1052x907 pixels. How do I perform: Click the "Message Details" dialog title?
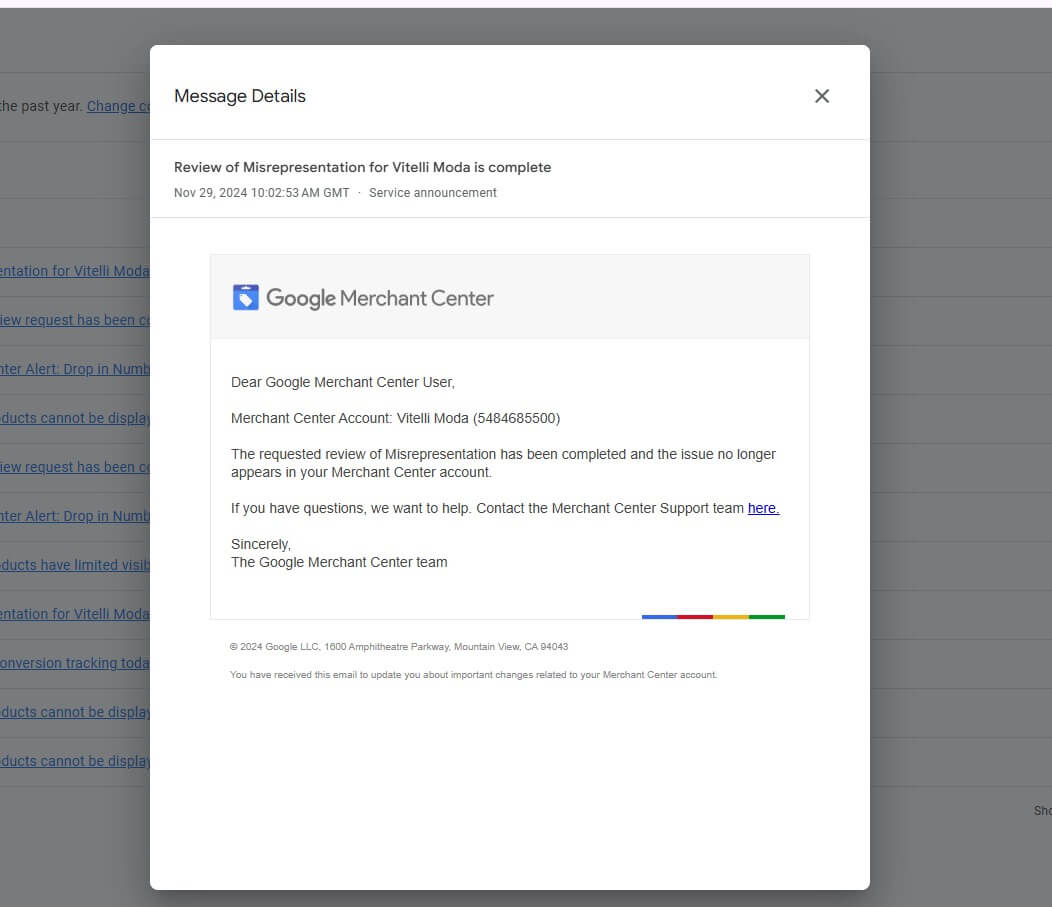[240, 96]
